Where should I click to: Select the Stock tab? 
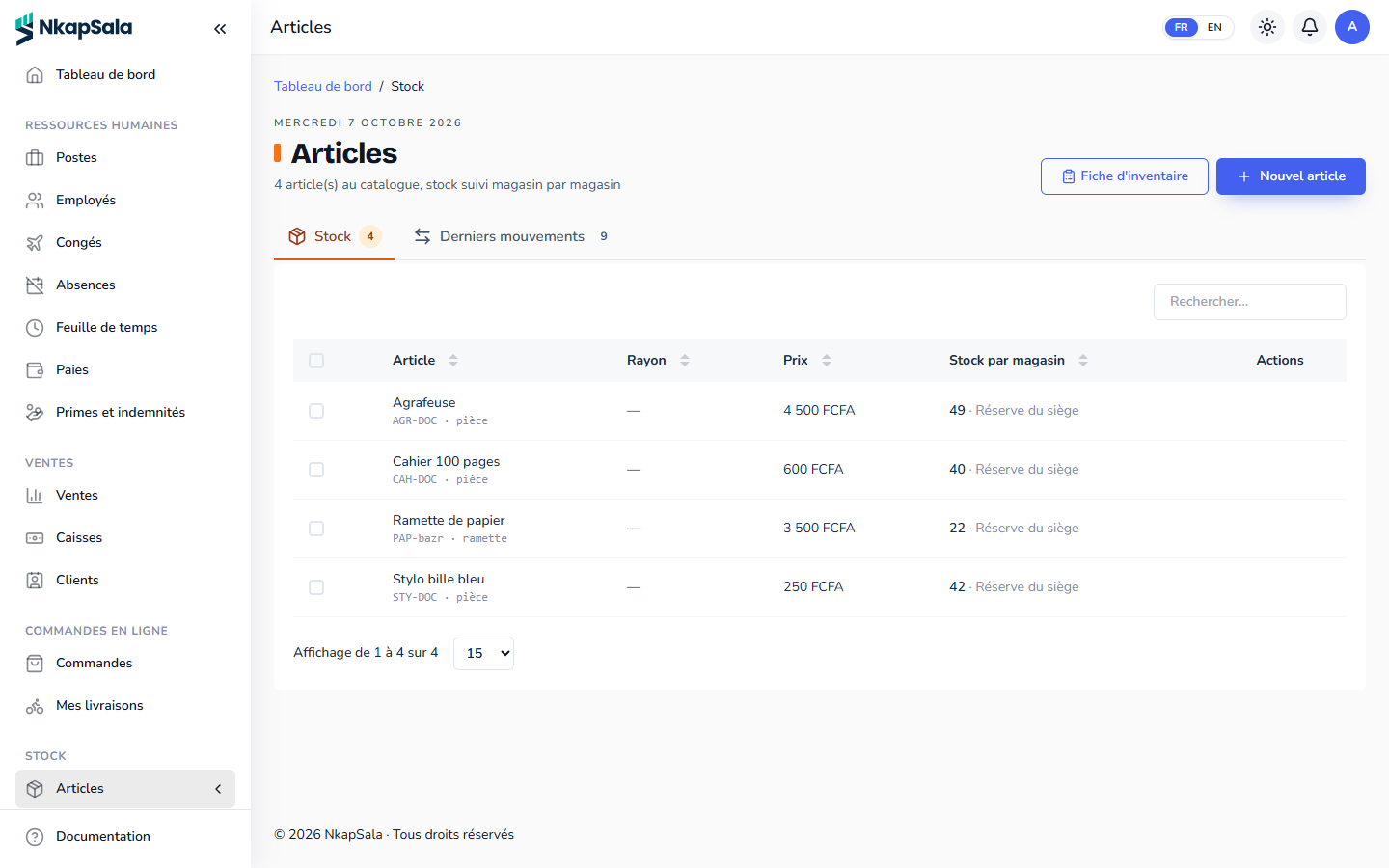335,236
